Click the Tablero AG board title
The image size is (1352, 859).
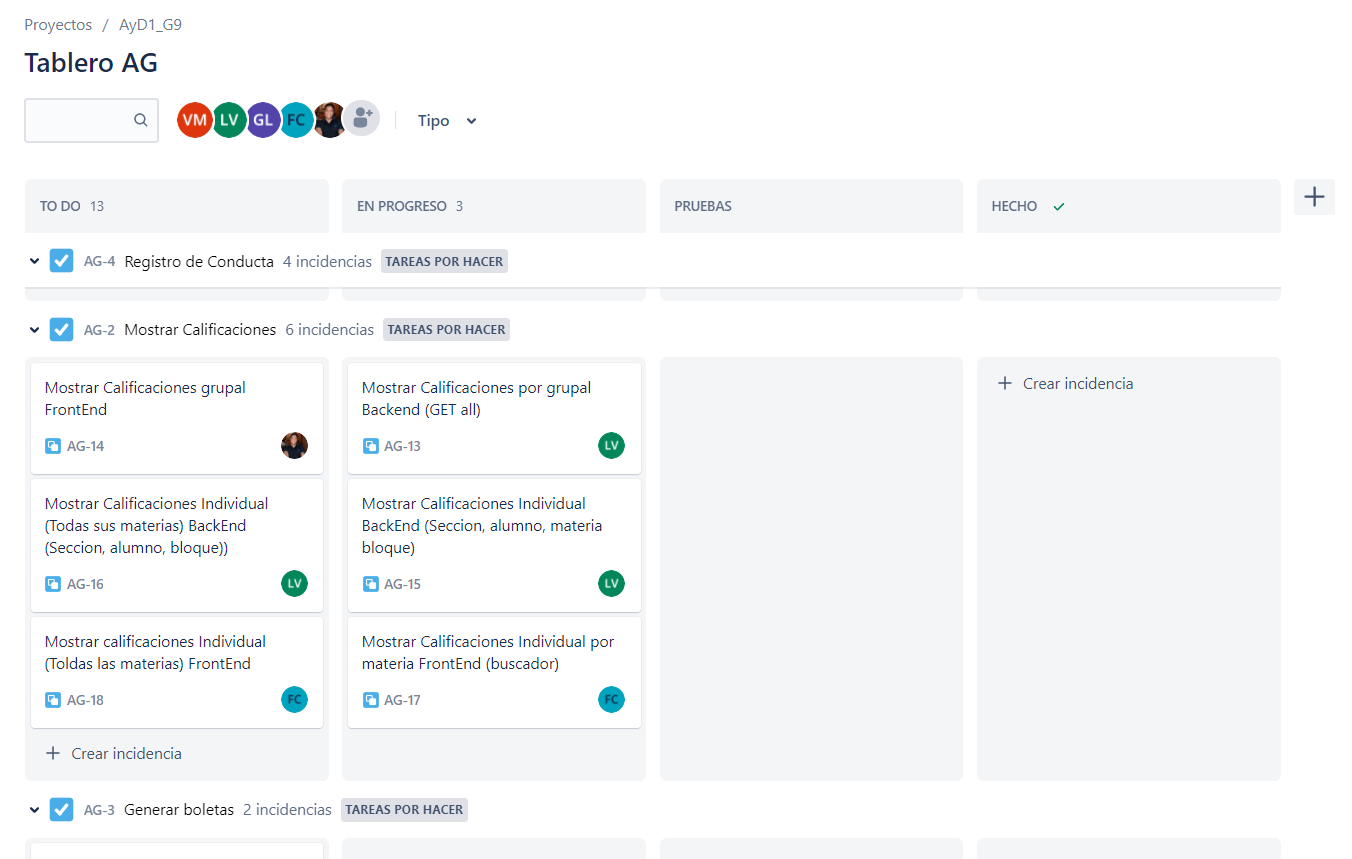click(x=91, y=63)
